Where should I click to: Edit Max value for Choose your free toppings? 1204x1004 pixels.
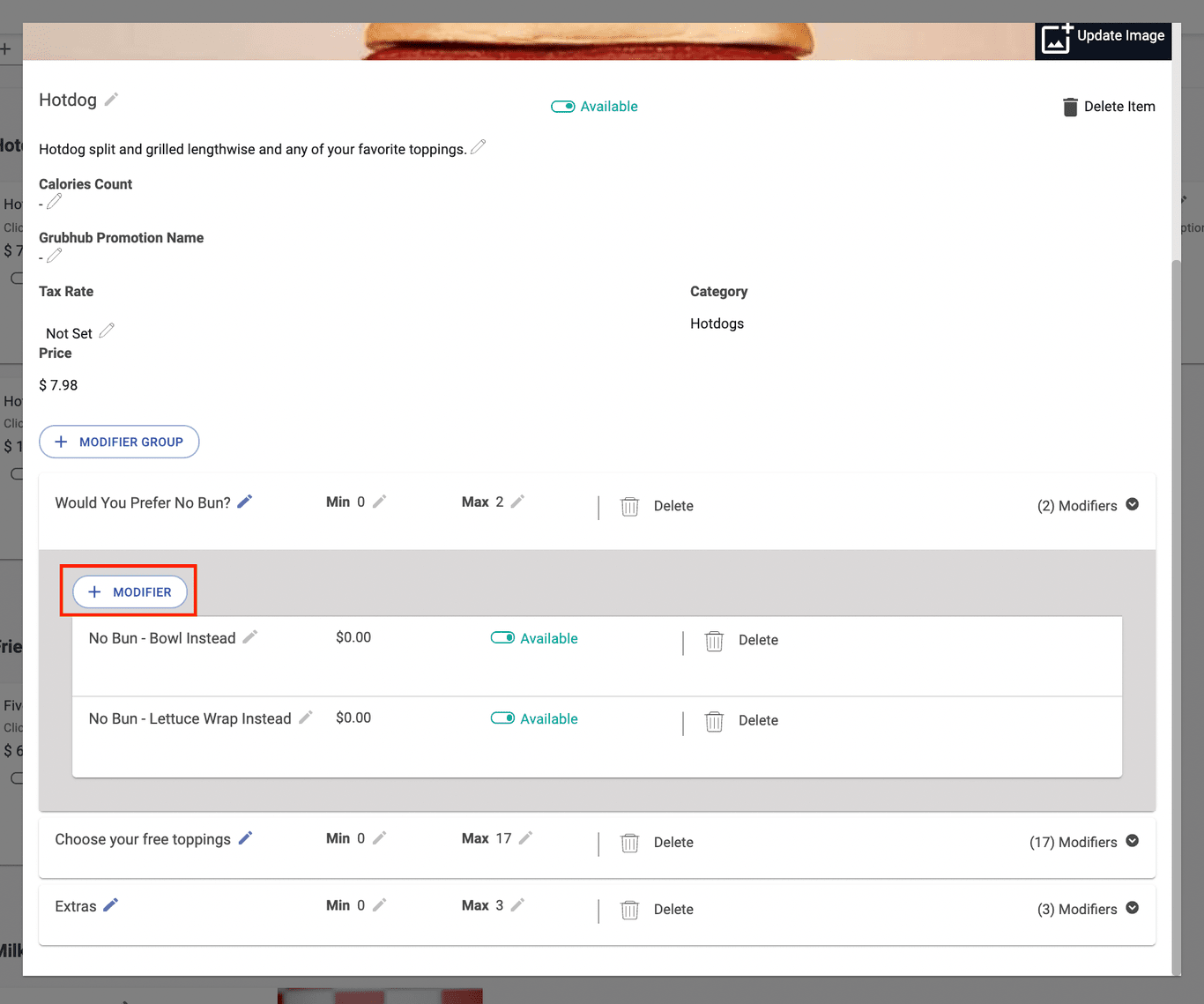[525, 838]
